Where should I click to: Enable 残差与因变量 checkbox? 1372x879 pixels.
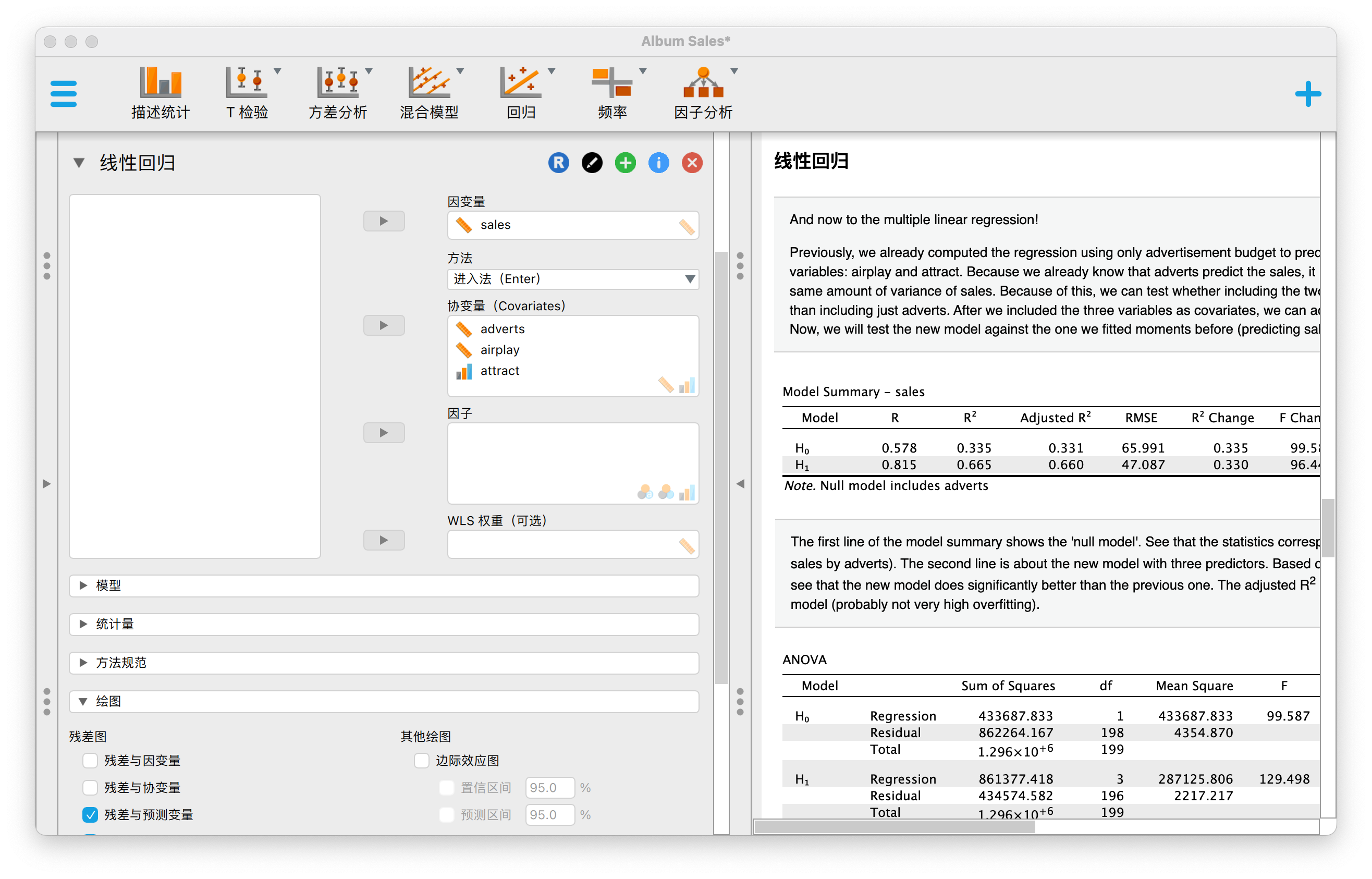click(90, 760)
